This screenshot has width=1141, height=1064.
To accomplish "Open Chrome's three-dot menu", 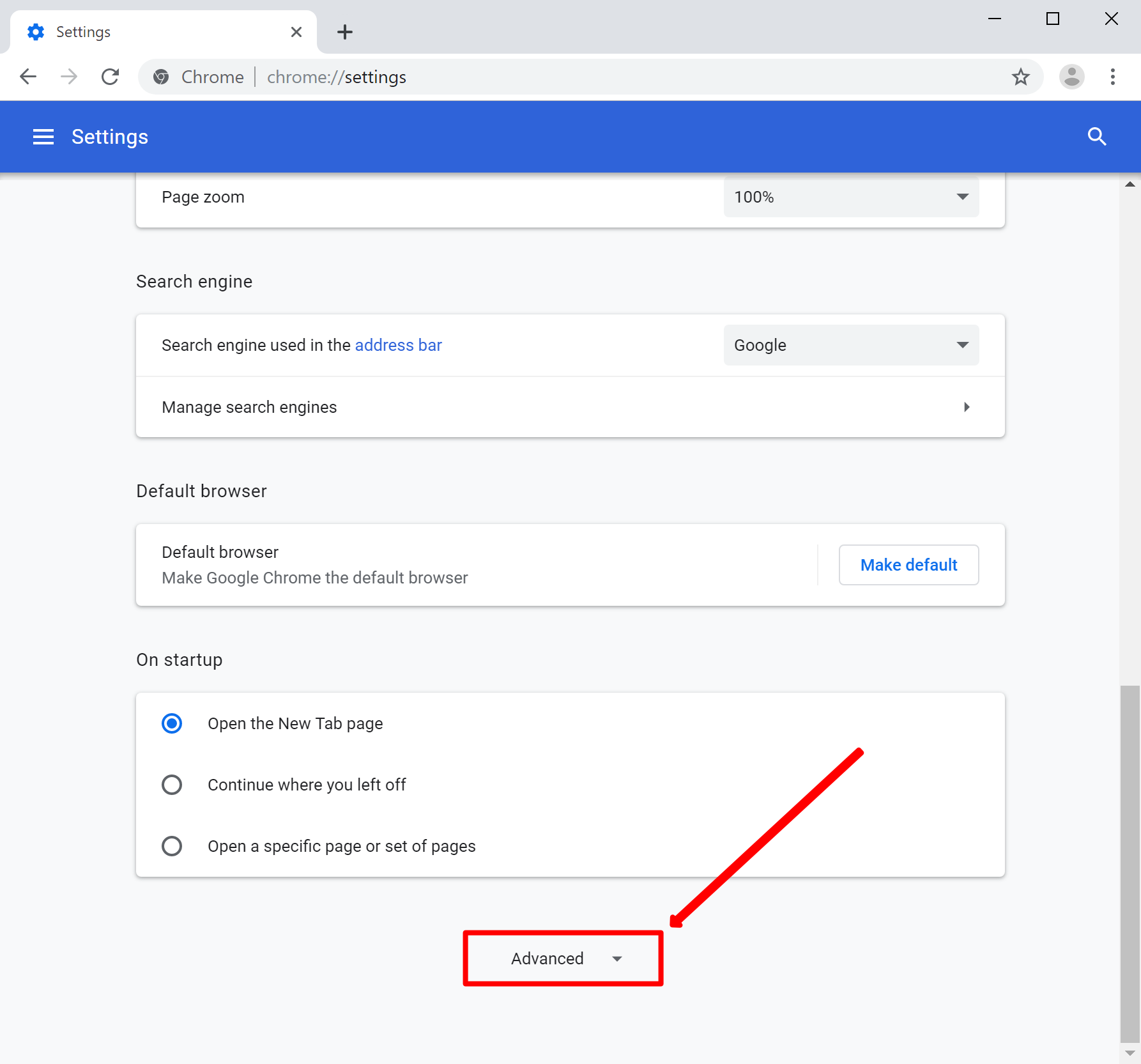I will (1113, 77).
